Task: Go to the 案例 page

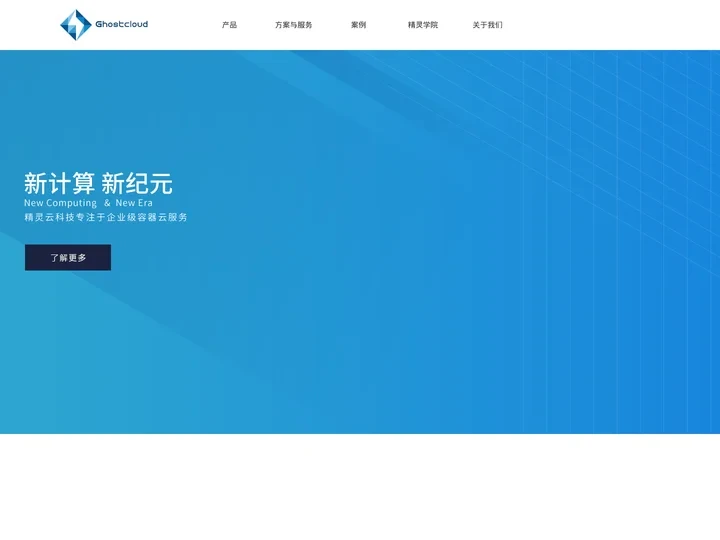Action: (x=358, y=25)
